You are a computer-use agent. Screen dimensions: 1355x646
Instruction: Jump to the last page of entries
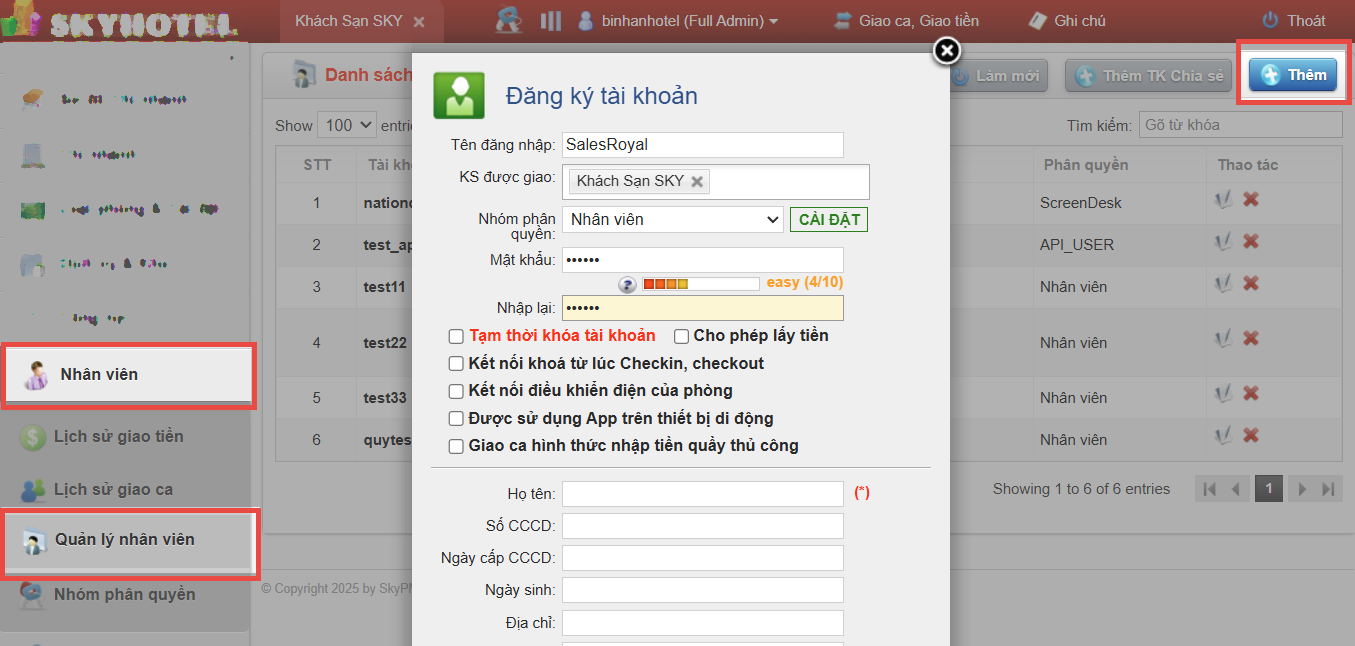click(1328, 489)
